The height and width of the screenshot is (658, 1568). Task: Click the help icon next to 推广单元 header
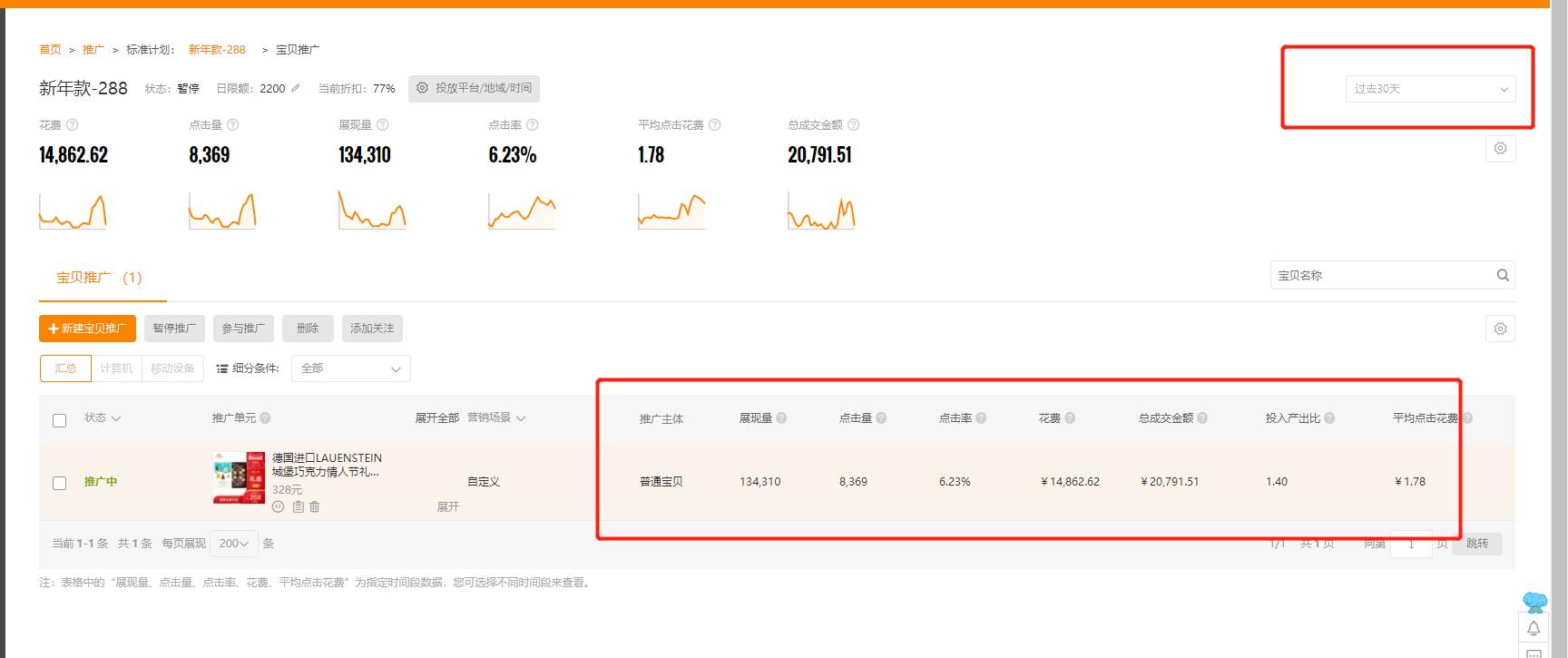pos(265,418)
